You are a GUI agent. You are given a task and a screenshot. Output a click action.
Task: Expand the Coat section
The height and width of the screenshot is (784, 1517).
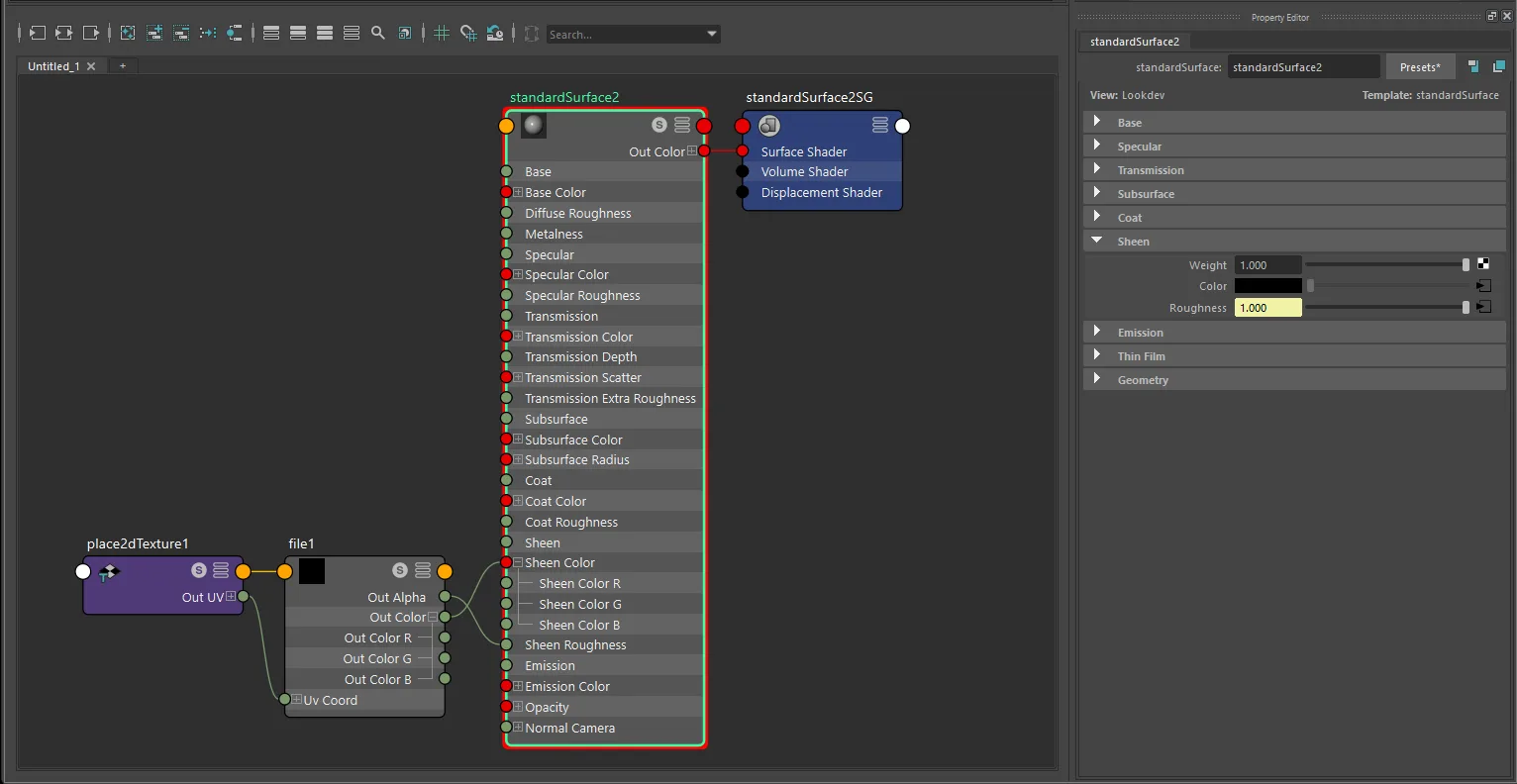point(1096,217)
